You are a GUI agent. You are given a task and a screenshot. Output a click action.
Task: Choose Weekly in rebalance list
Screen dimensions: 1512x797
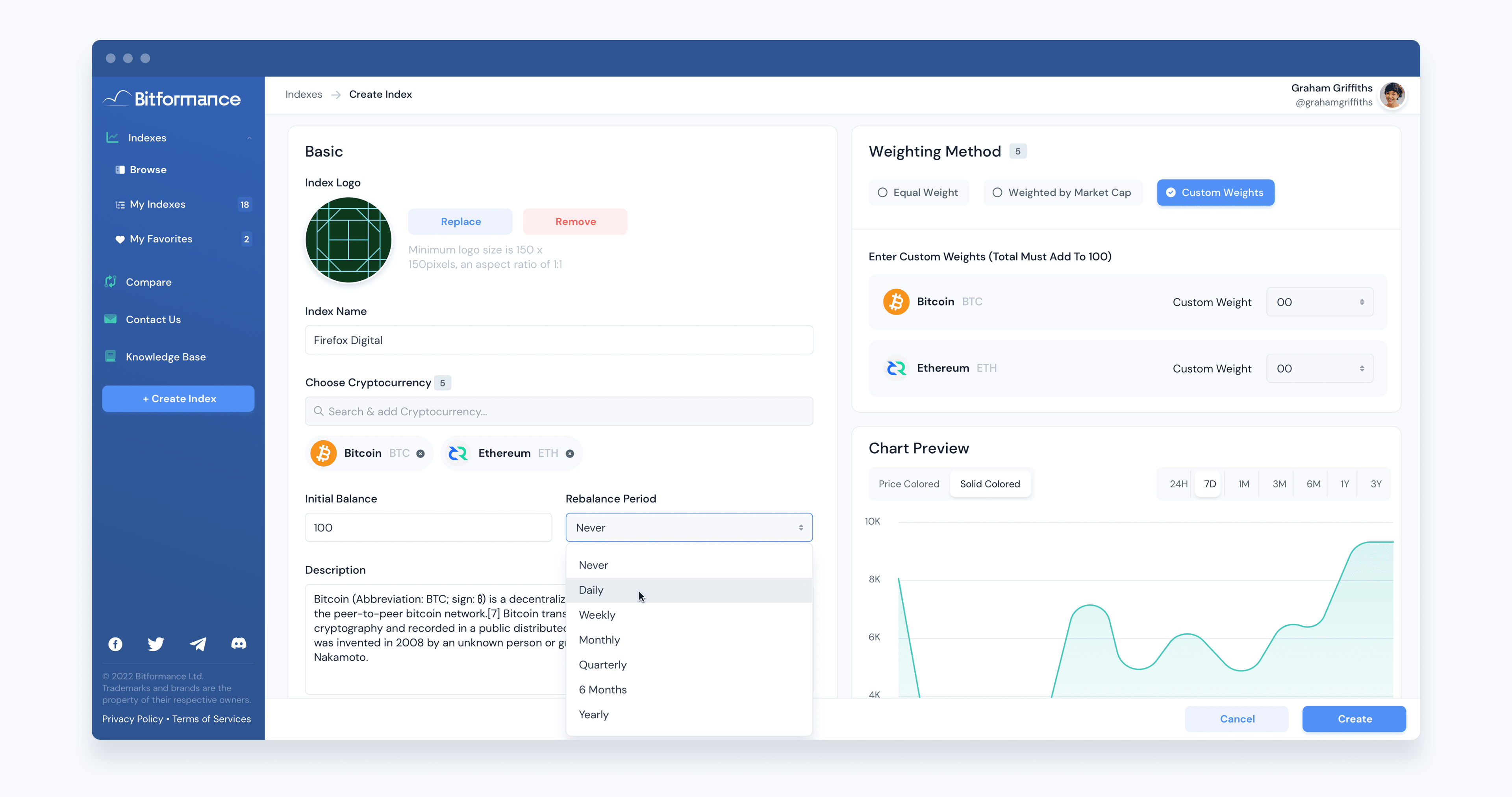point(689,615)
